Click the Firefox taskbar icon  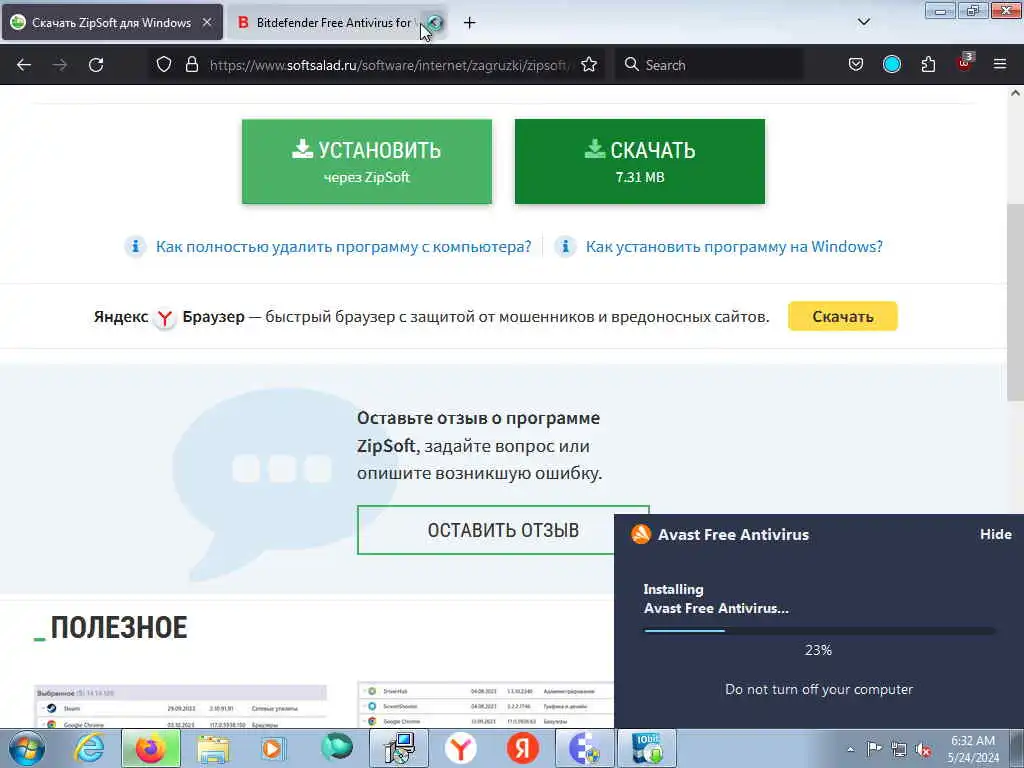coord(151,748)
